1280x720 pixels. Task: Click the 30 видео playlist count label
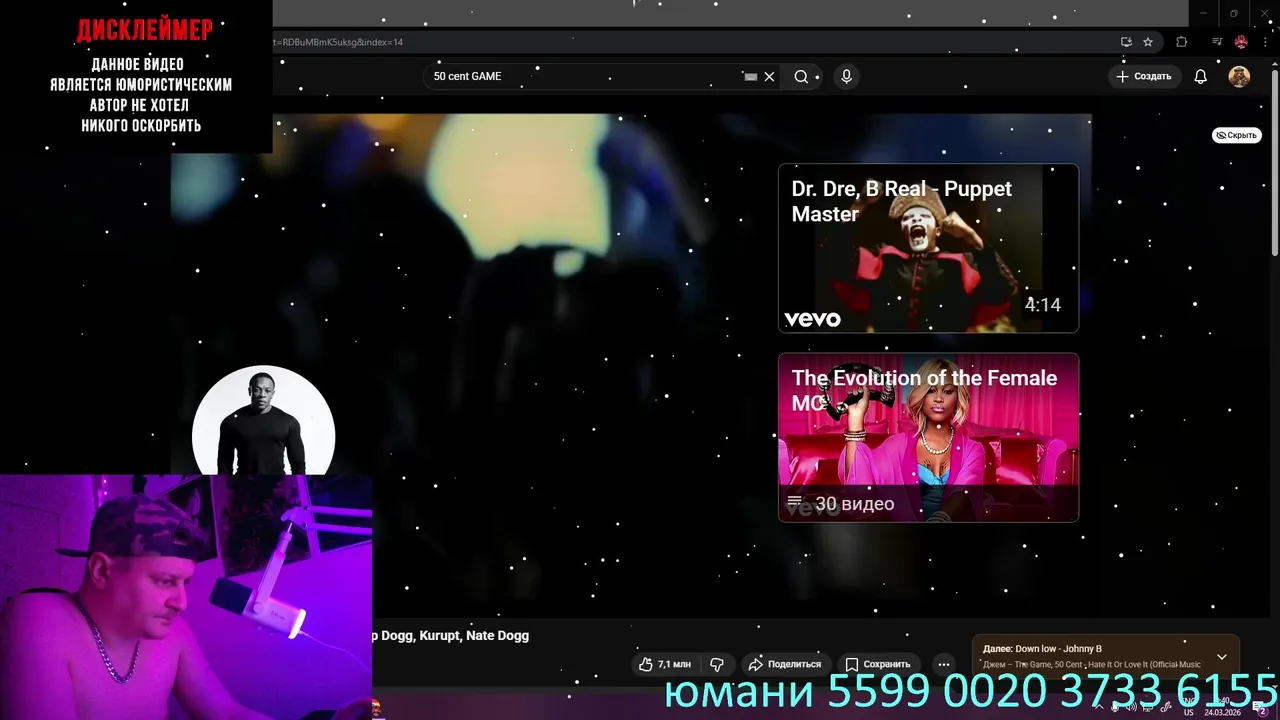pos(854,504)
